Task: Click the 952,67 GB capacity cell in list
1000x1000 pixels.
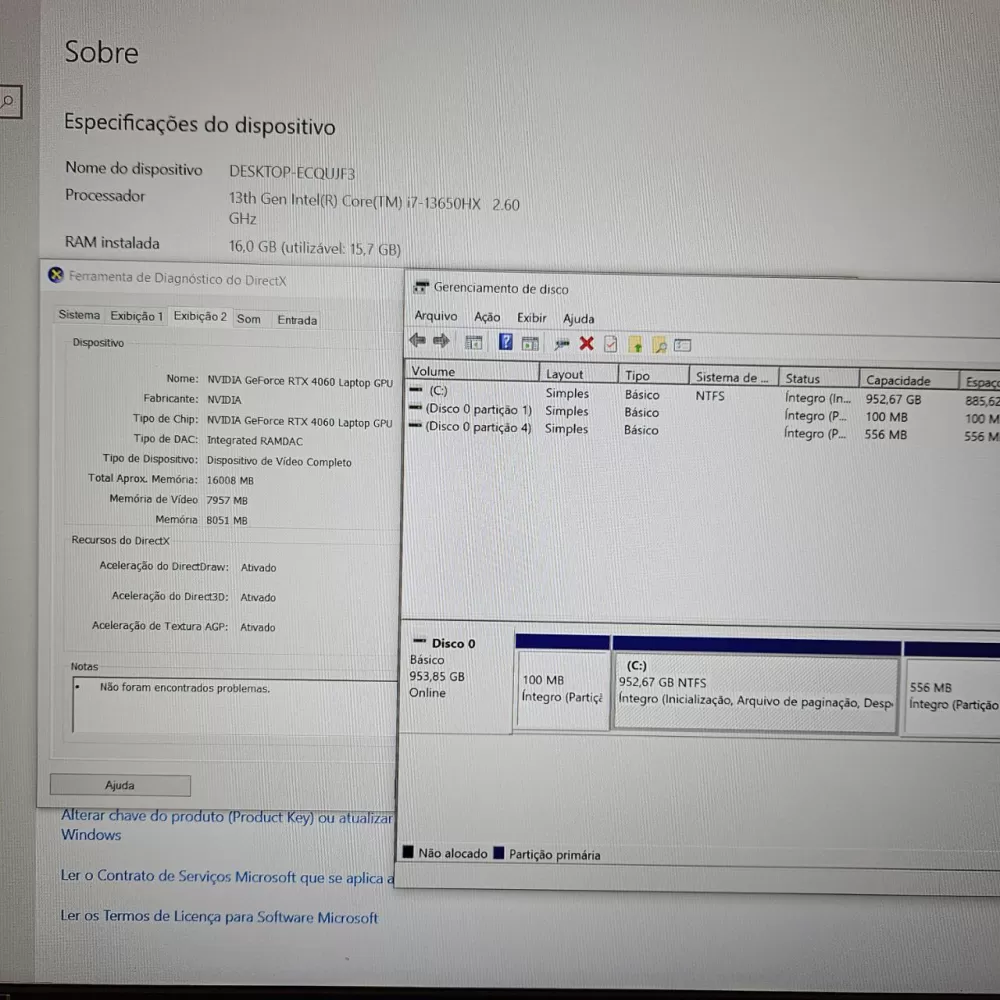Action: (893, 399)
